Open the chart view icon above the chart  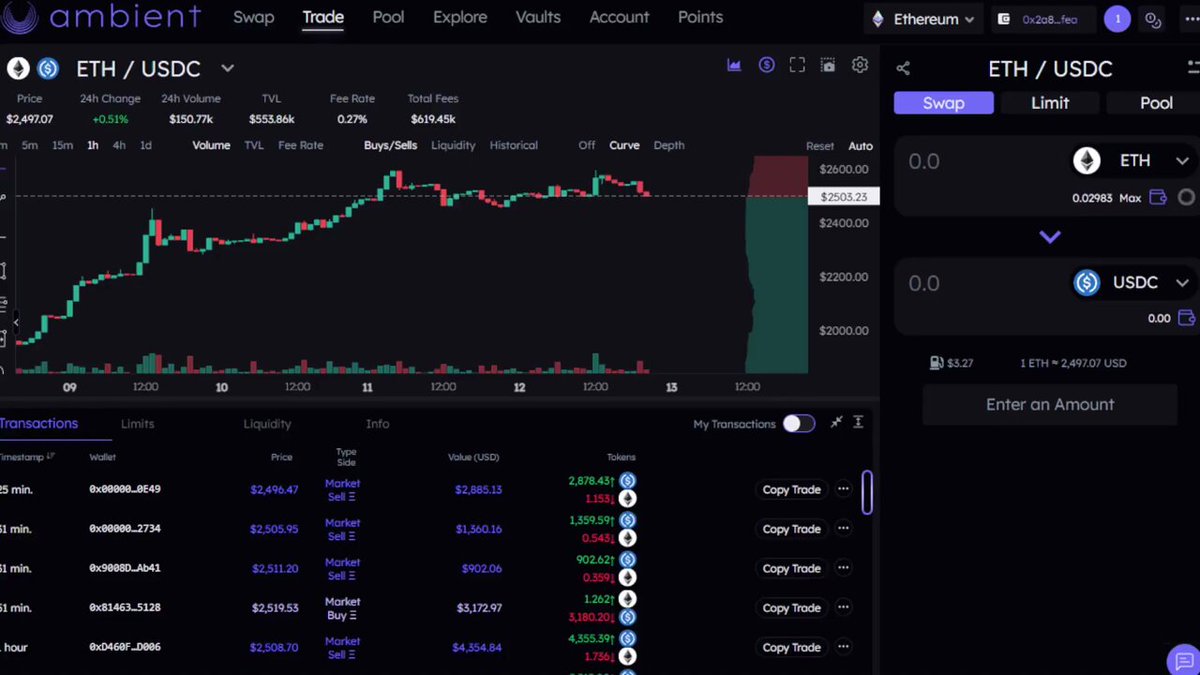734,65
